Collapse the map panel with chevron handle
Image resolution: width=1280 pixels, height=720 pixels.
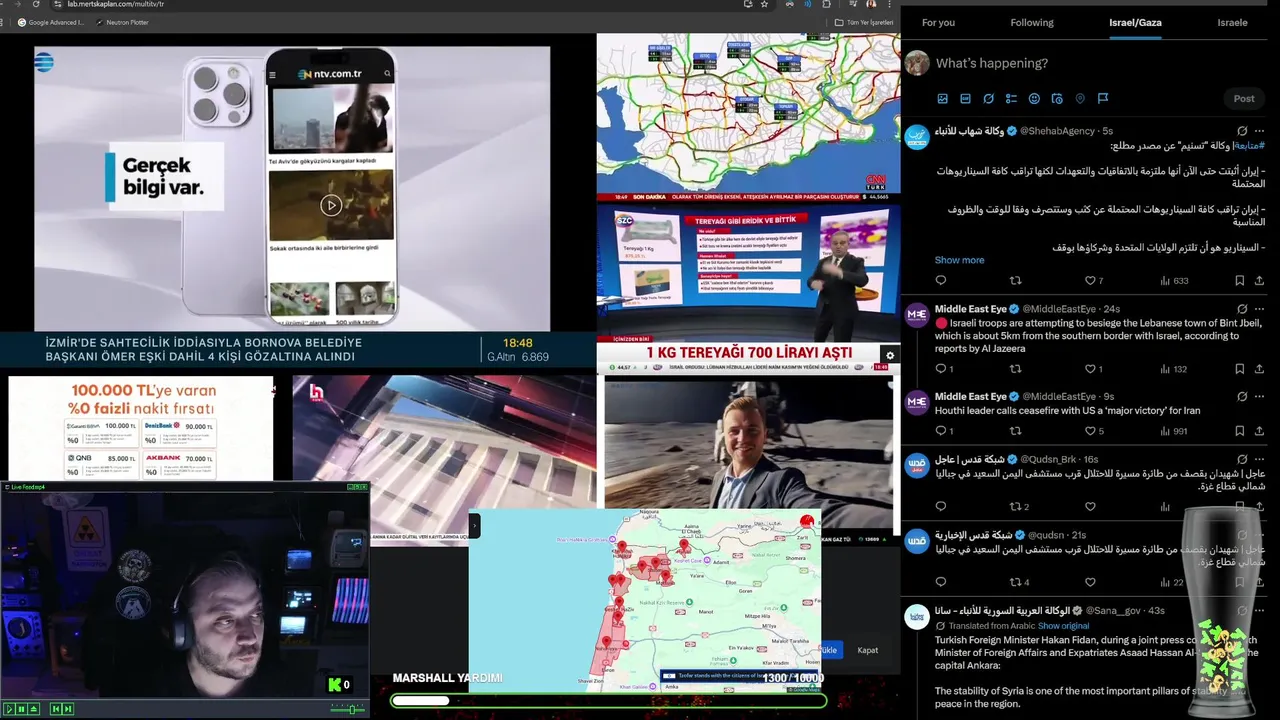(x=475, y=525)
